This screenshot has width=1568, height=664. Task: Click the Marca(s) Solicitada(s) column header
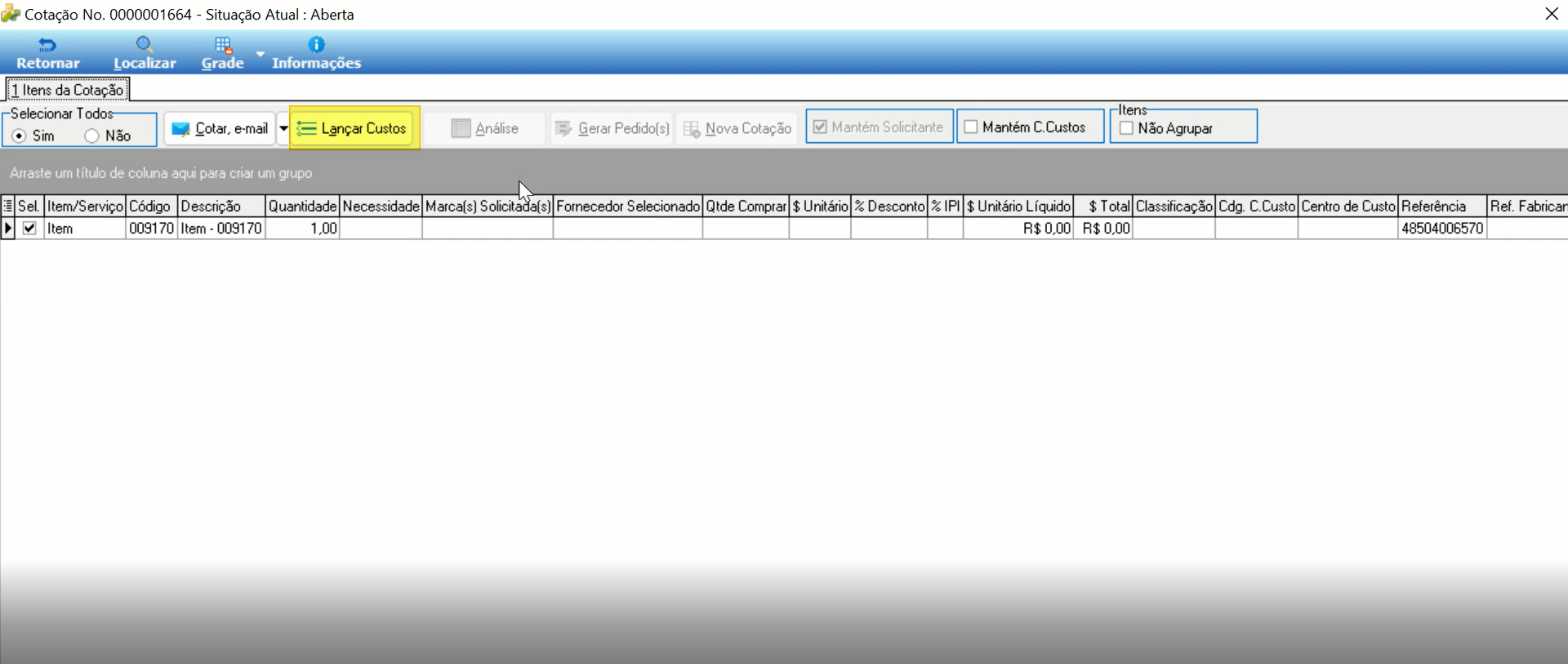pos(488,206)
